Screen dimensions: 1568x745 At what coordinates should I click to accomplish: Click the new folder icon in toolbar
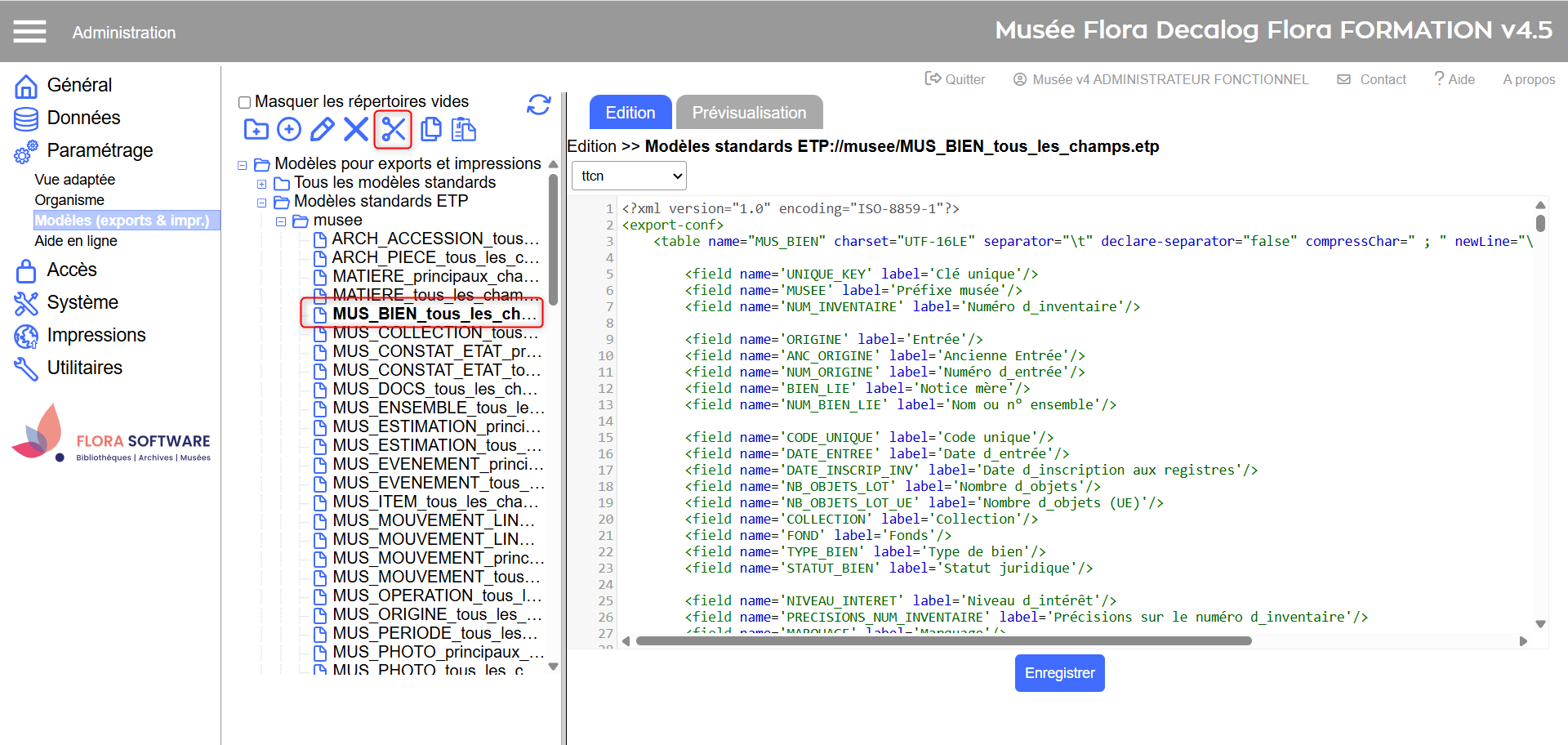[x=256, y=129]
